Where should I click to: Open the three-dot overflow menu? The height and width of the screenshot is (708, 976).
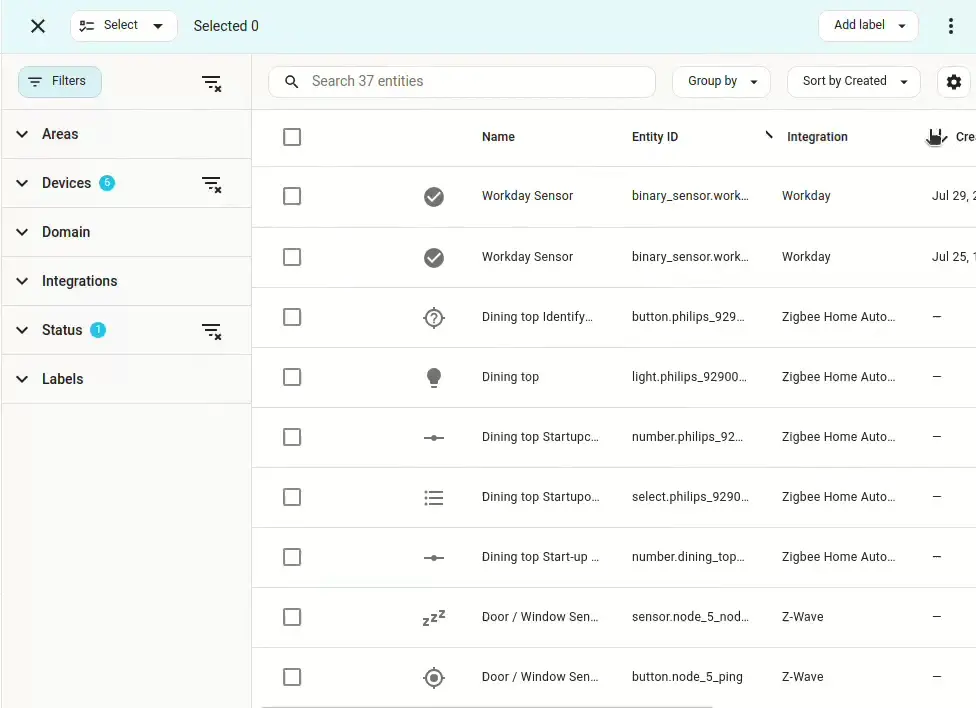point(951,25)
